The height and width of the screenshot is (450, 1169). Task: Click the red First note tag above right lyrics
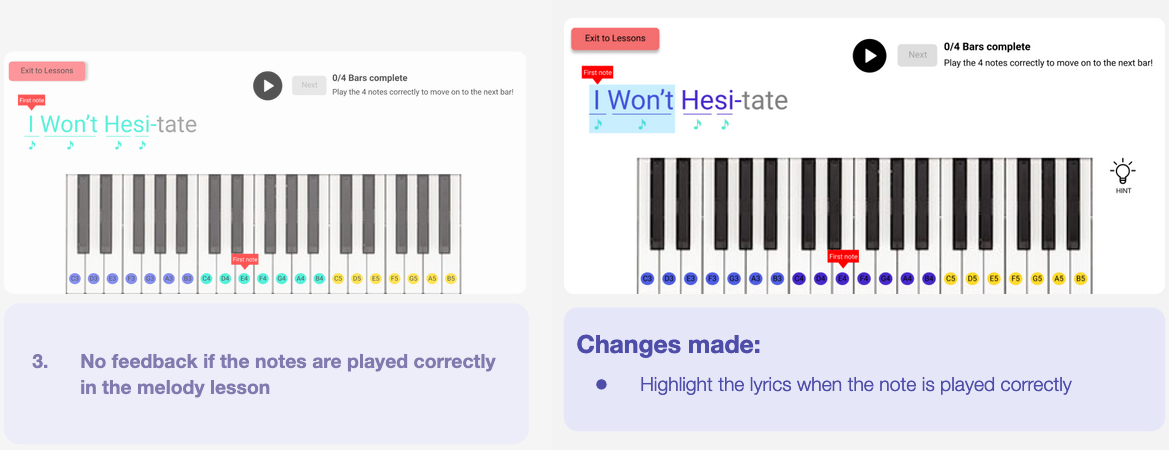[x=597, y=73]
